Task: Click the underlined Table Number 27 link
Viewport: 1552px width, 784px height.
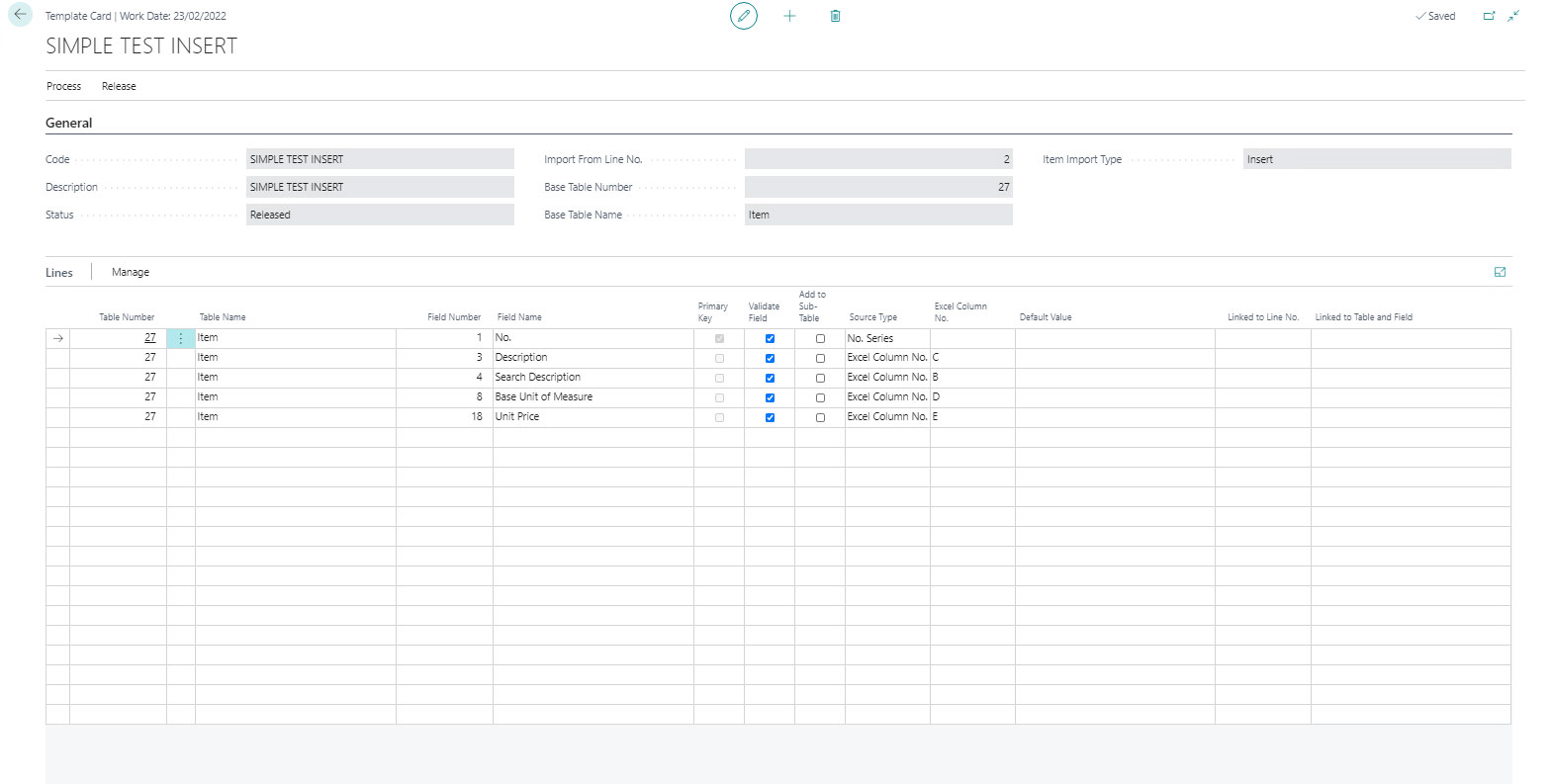Action: [149, 338]
